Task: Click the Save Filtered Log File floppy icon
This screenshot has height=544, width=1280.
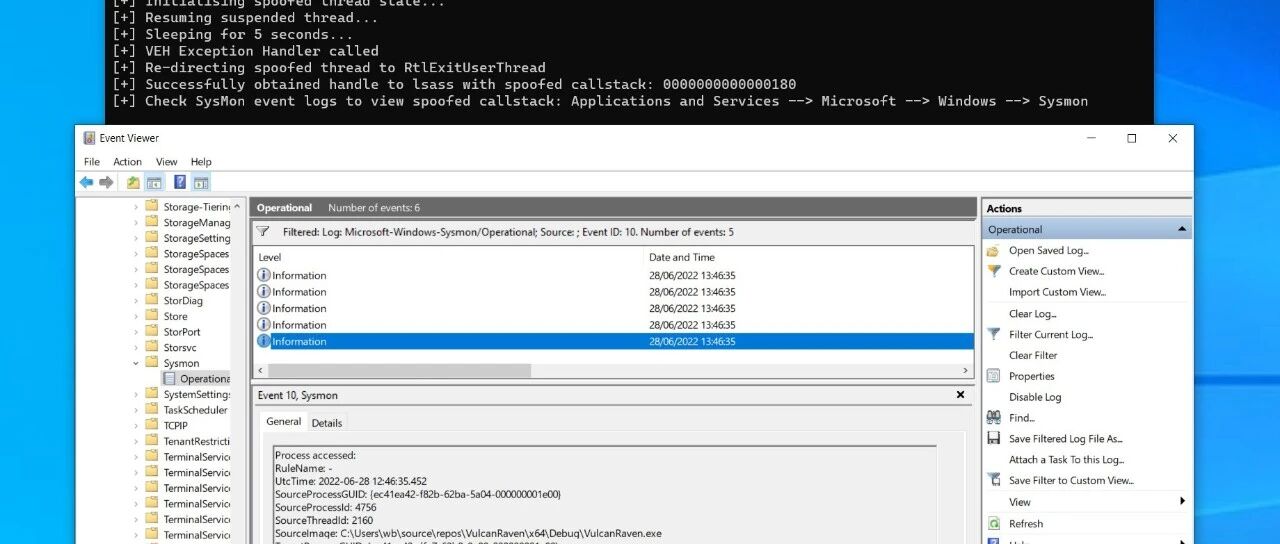Action: click(993, 438)
